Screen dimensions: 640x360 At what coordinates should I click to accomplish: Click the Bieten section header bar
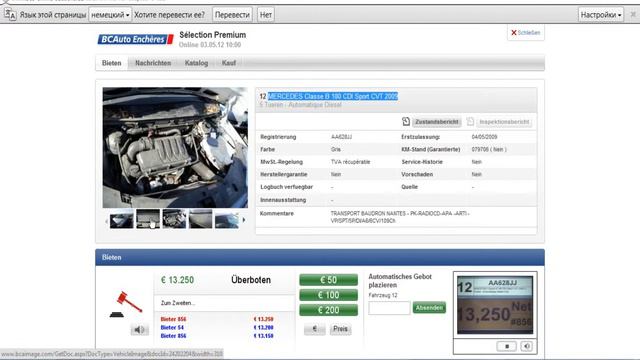tap(320, 258)
